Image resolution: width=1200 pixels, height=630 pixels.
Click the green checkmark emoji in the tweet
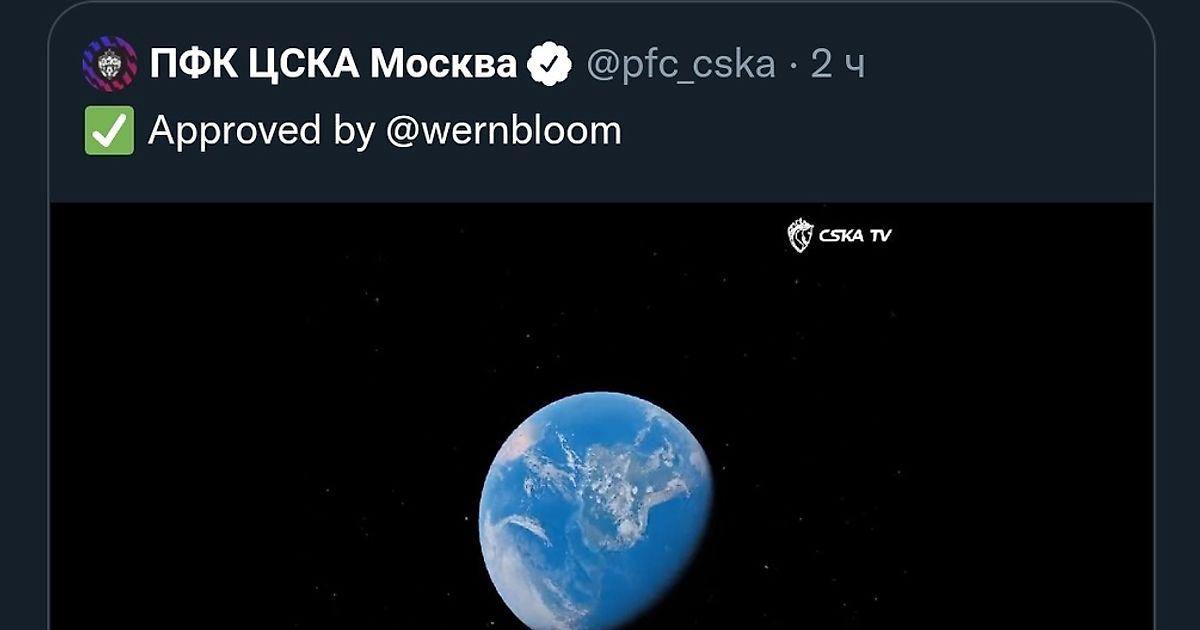[109, 131]
